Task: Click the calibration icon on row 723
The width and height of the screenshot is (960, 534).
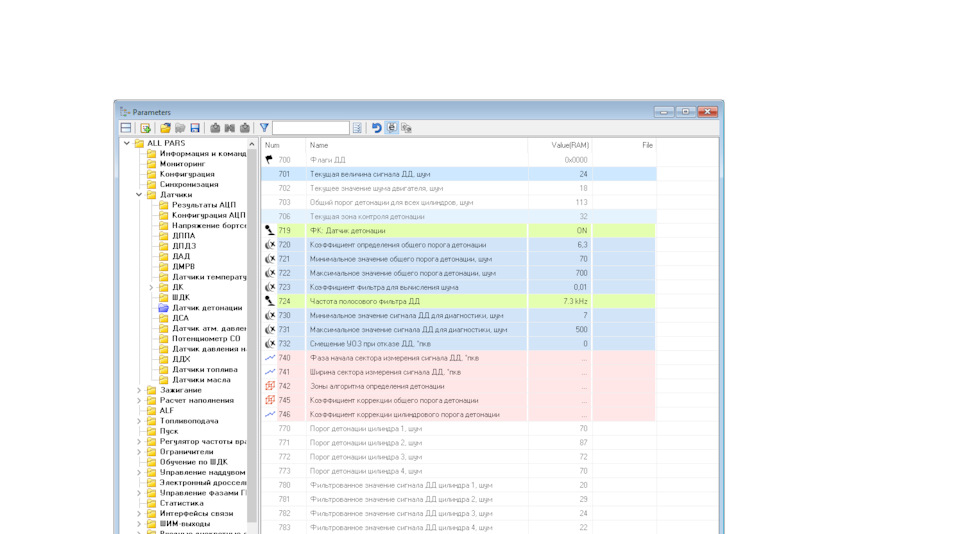Action: click(269, 287)
